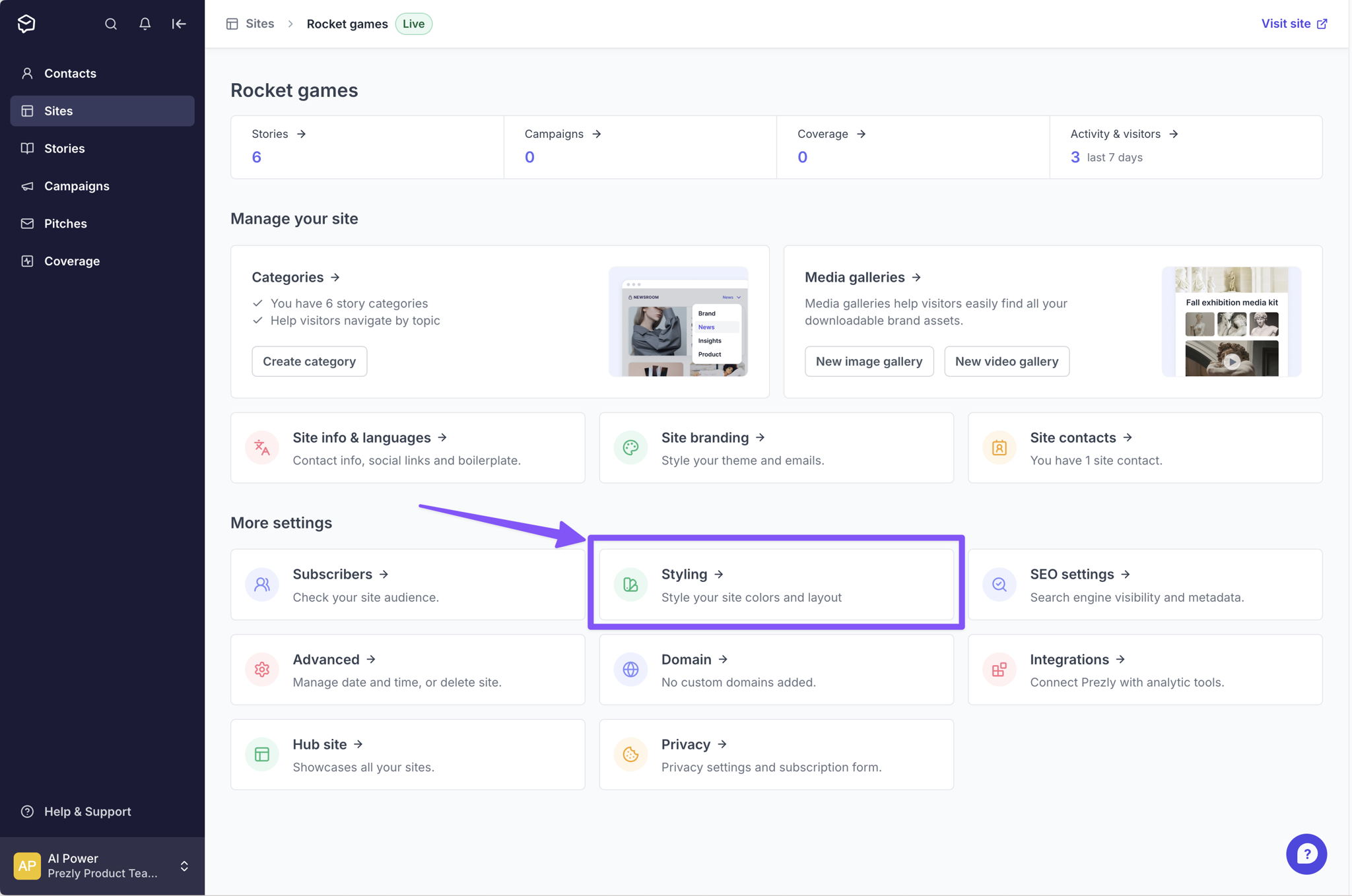Open search via the magnifier icon
The height and width of the screenshot is (896, 1352).
point(111,24)
